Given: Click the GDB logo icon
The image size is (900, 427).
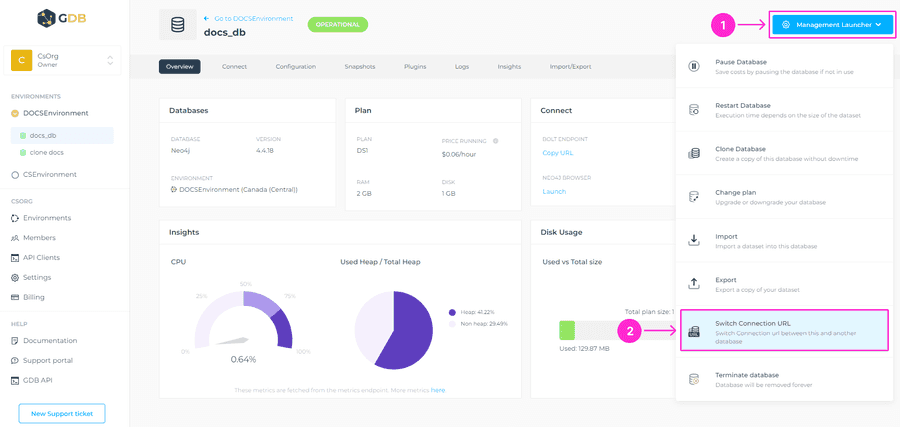Looking at the screenshot, I should point(46,19).
